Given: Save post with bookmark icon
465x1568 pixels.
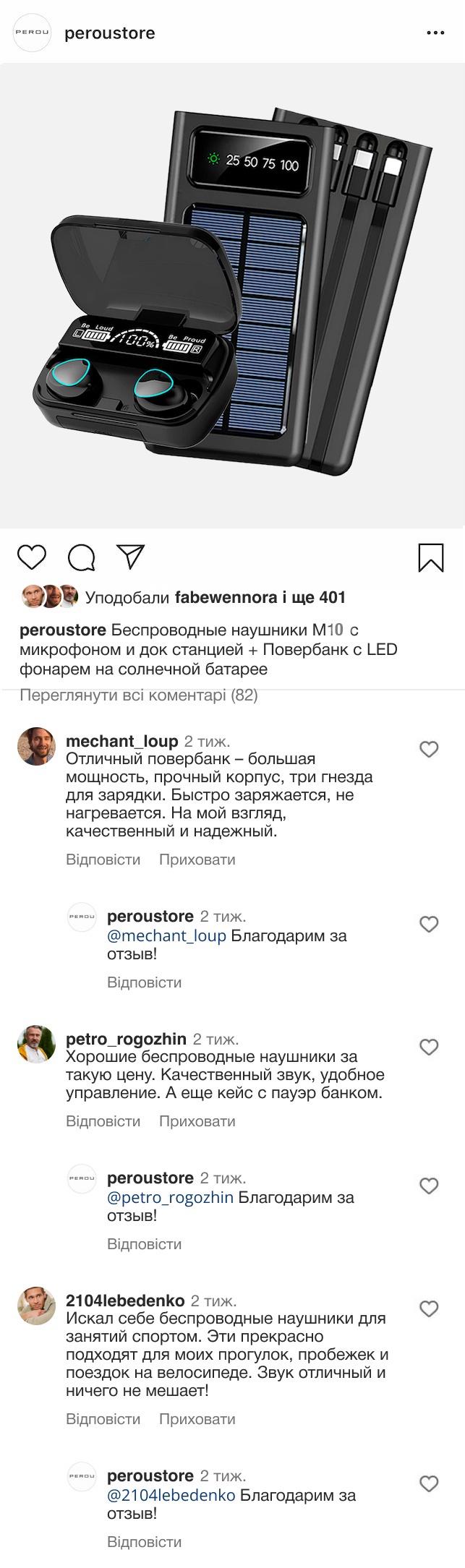Looking at the screenshot, I should coord(430,557).
